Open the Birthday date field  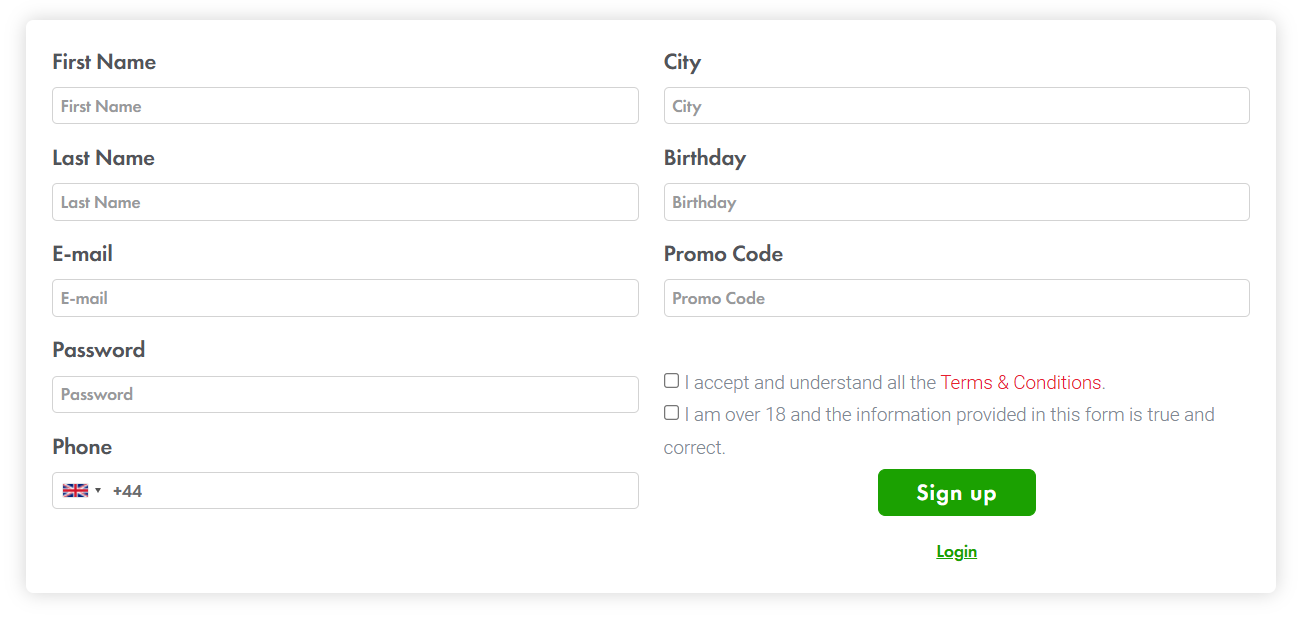pos(957,202)
